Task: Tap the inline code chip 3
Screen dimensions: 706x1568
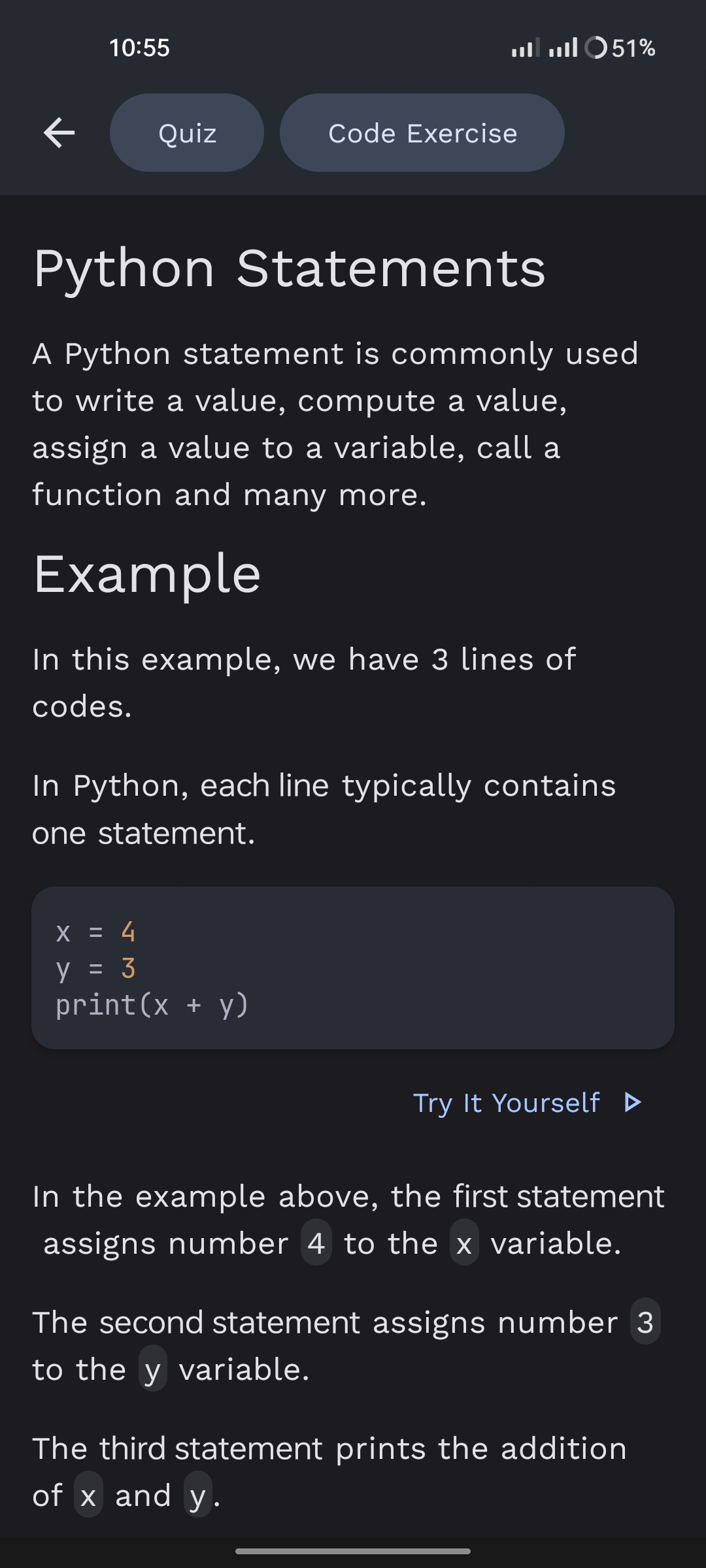Action: (645, 1321)
